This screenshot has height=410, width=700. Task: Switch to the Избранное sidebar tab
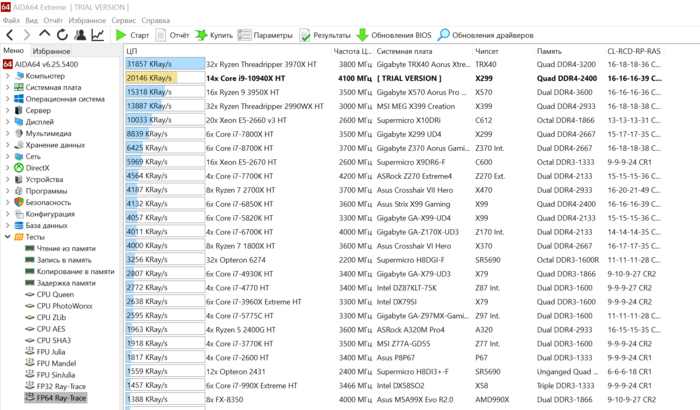51,51
